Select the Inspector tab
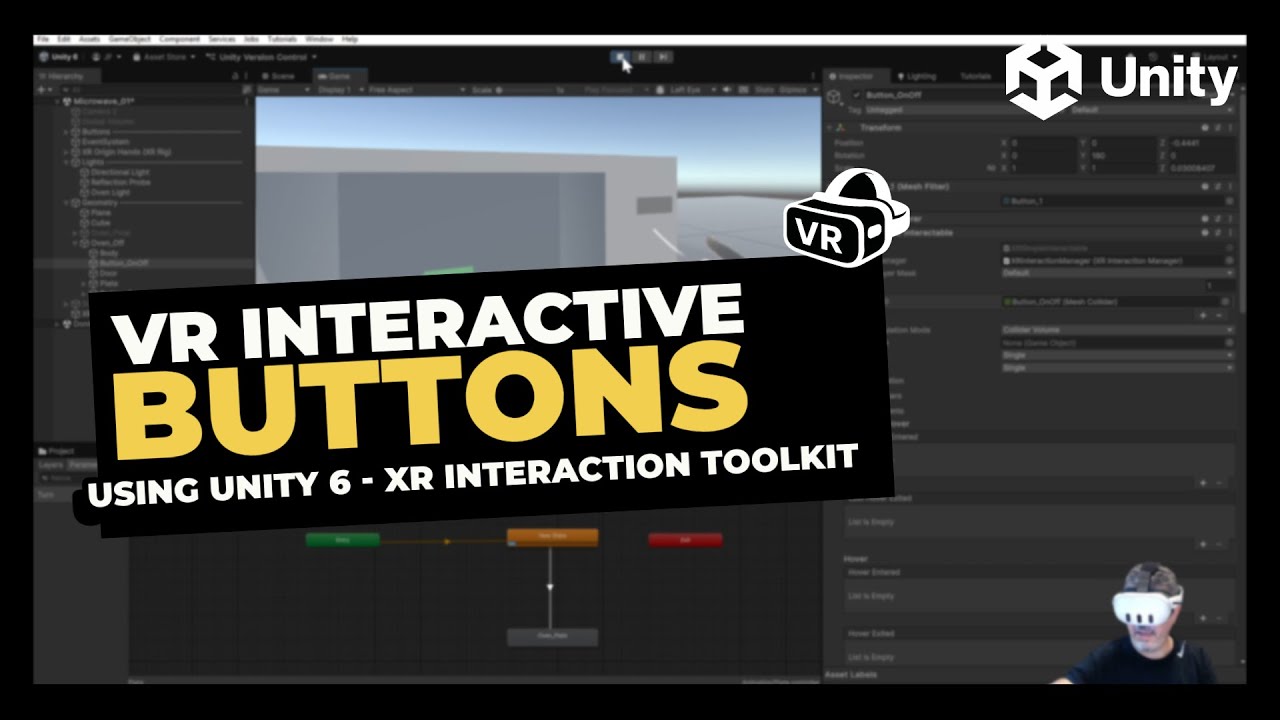This screenshot has height=720, width=1280. click(x=856, y=76)
